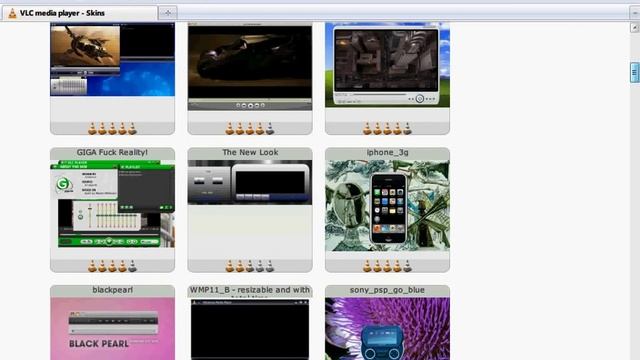Open the blackpearl skin thumbnail
The width and height of the screenshot is (640, 360).
coord(112,329)
